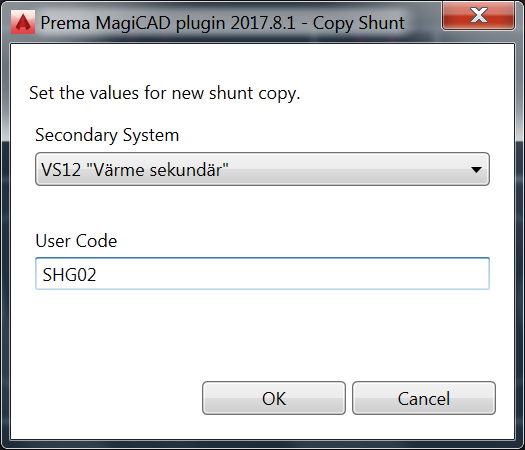Place cursor after SHG02 text
The image size is (525, 450).
pyautogui.click(x=98, y=274)
